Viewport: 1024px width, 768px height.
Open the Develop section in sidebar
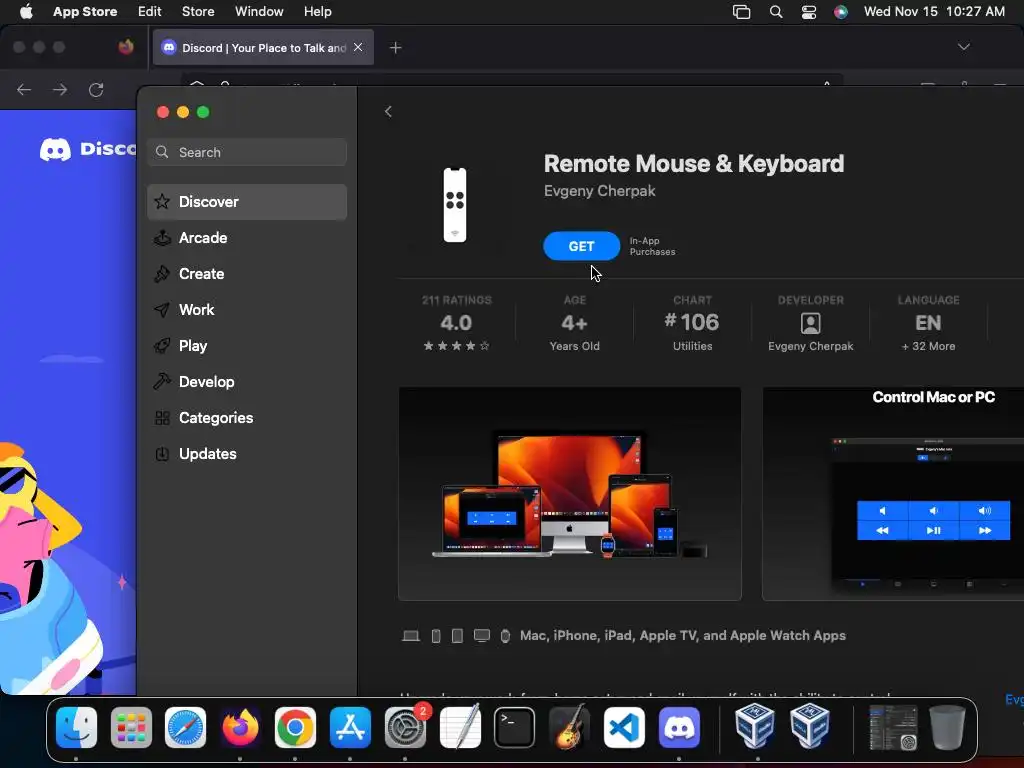click(x=247, y=381)
